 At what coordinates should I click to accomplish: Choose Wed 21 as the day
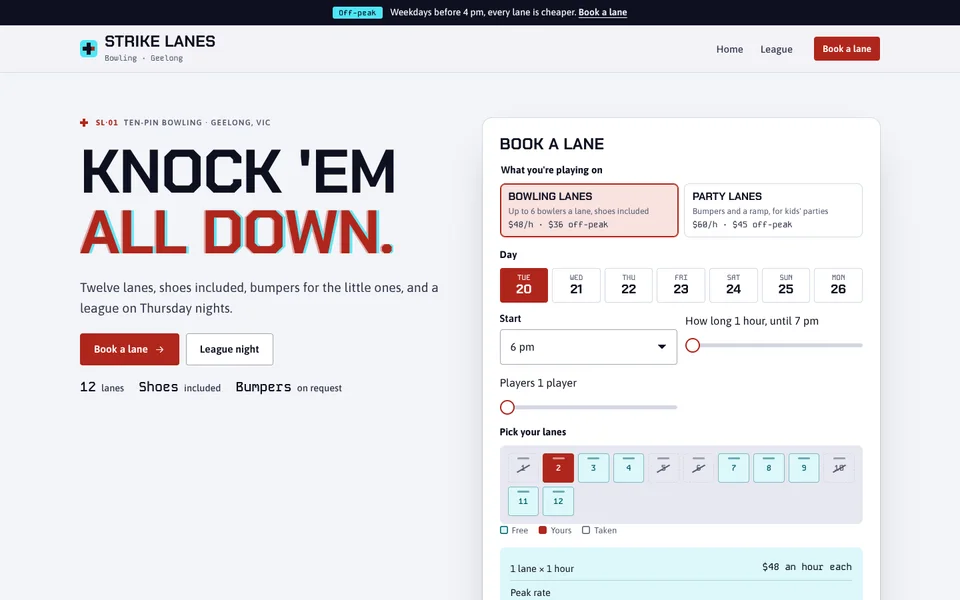tap(576, 285)
